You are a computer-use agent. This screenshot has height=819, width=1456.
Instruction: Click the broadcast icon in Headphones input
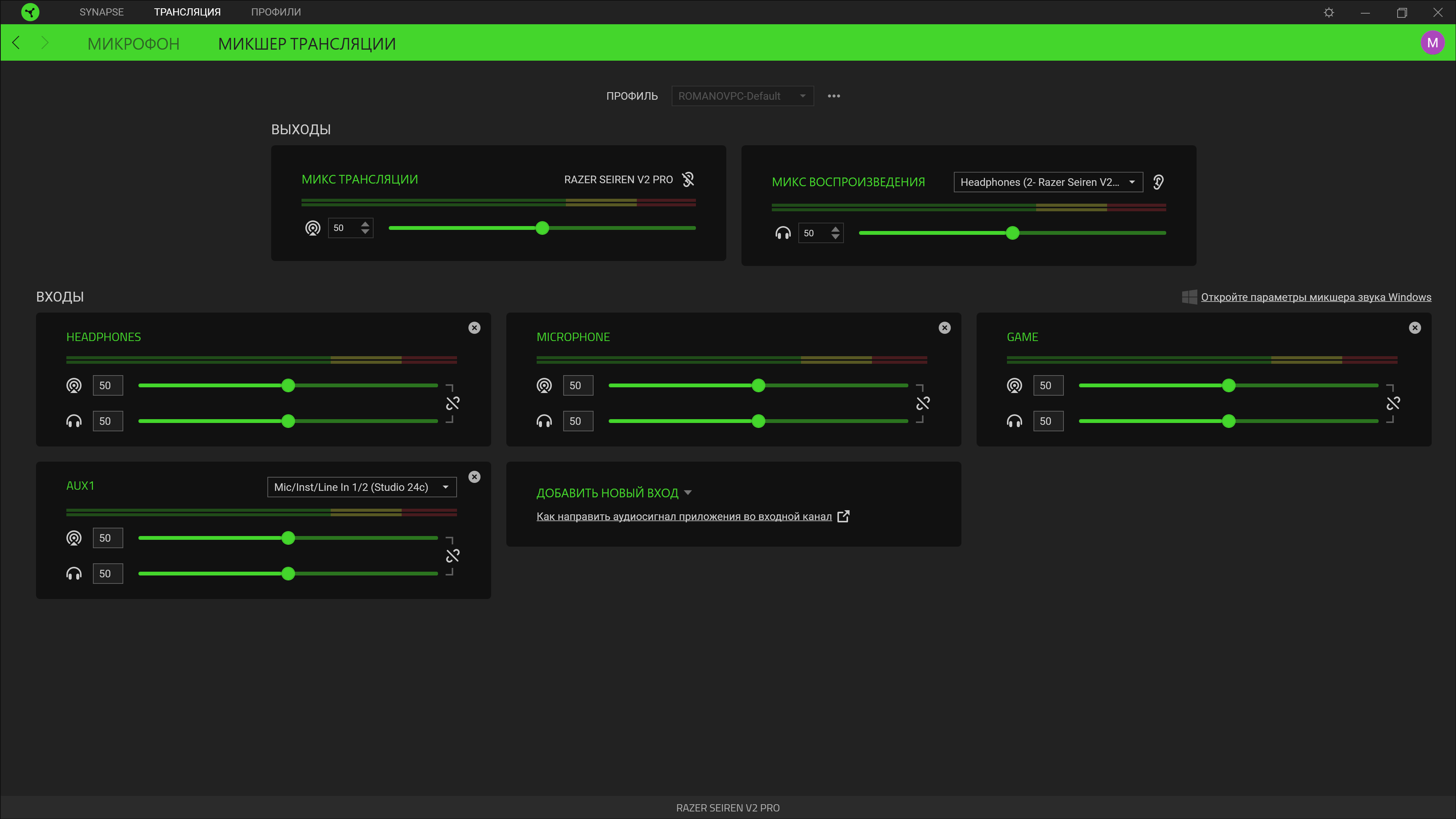[x=74, y=385]
